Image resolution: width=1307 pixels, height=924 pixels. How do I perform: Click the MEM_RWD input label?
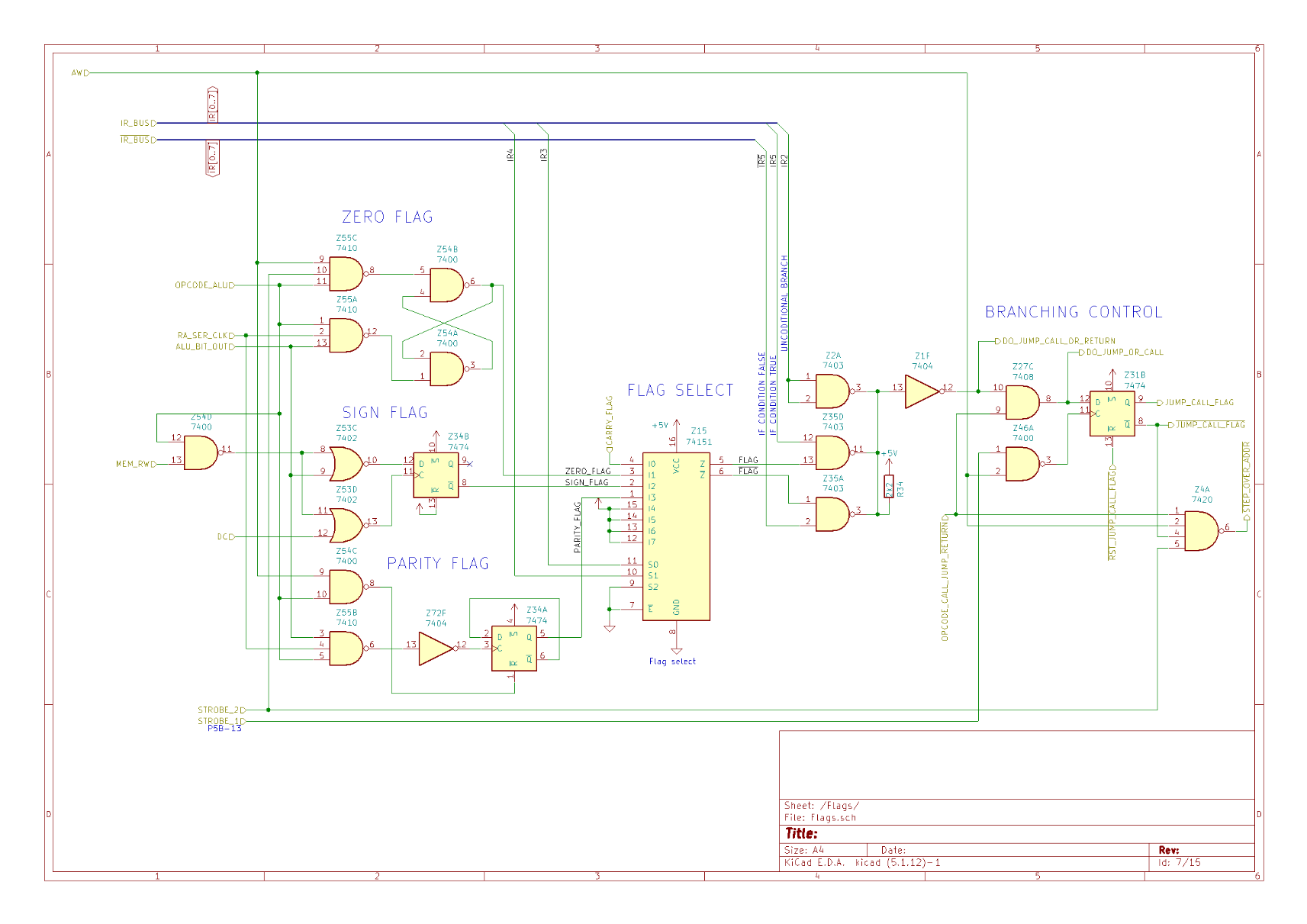pyautogui.click(x=135, y=464)
